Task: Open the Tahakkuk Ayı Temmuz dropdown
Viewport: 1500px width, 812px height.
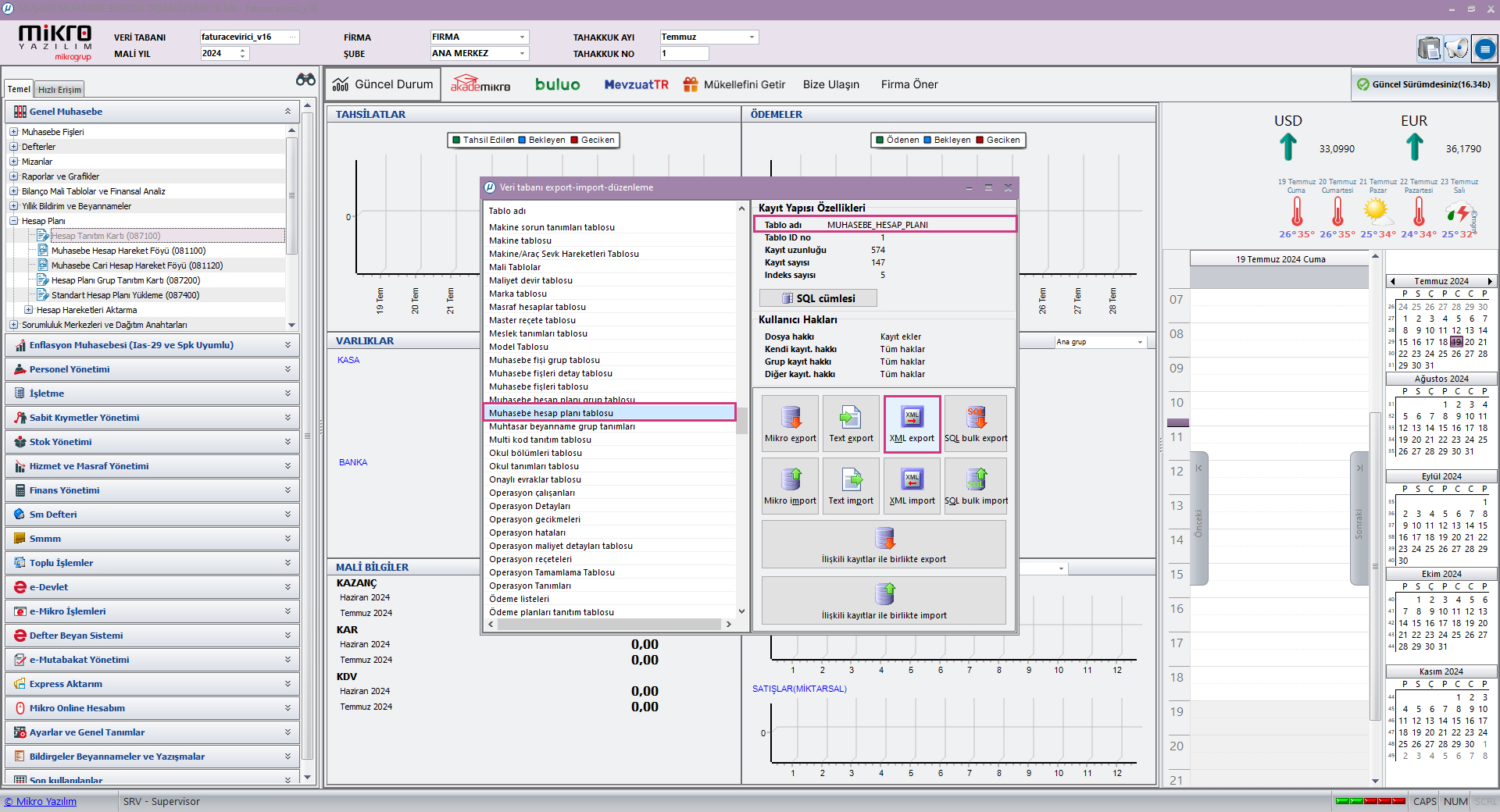Action: (752, 37)
